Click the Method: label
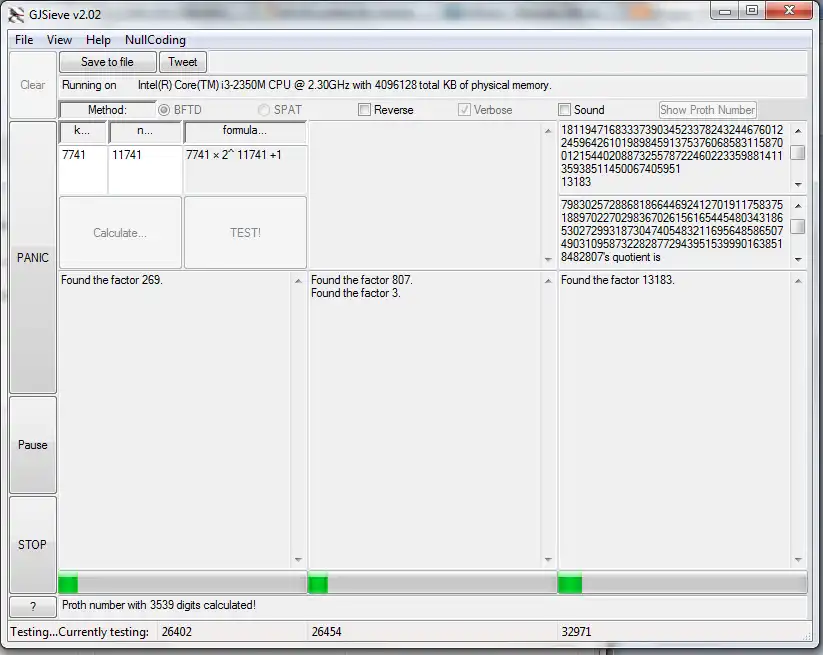The image size is (823, 655). tap(108, 110)
